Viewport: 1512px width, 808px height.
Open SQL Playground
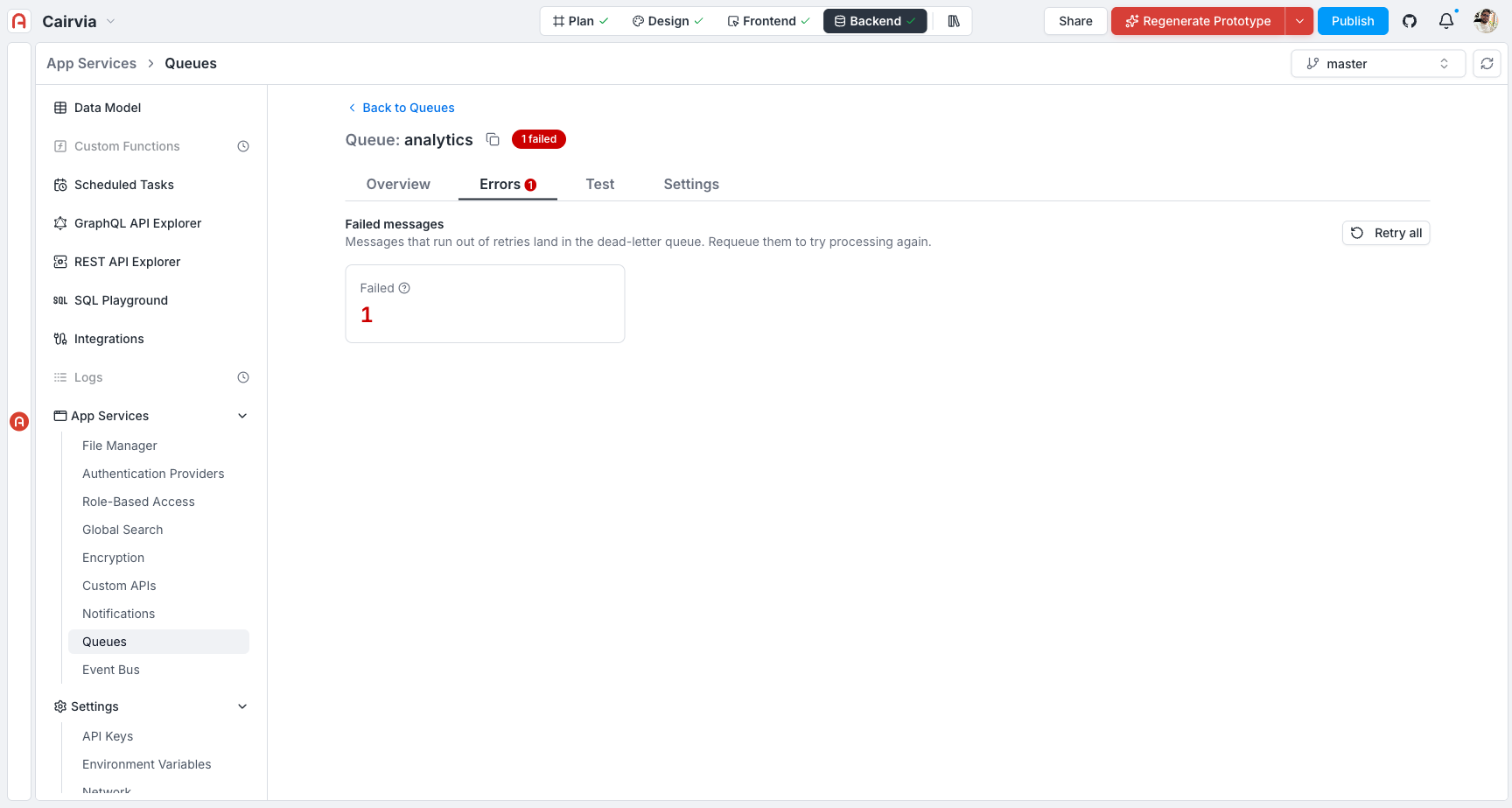pos(151,300)
